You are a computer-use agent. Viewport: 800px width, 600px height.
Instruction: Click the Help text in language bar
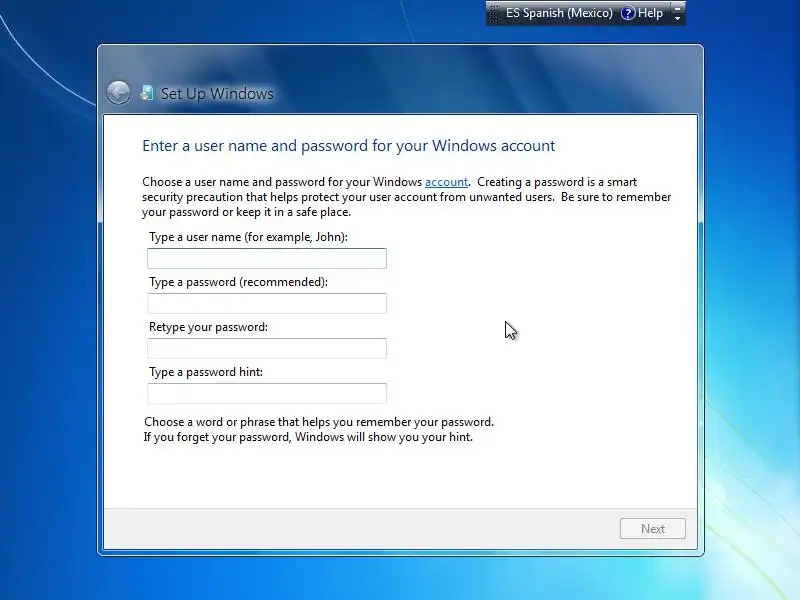click(650, 13)
